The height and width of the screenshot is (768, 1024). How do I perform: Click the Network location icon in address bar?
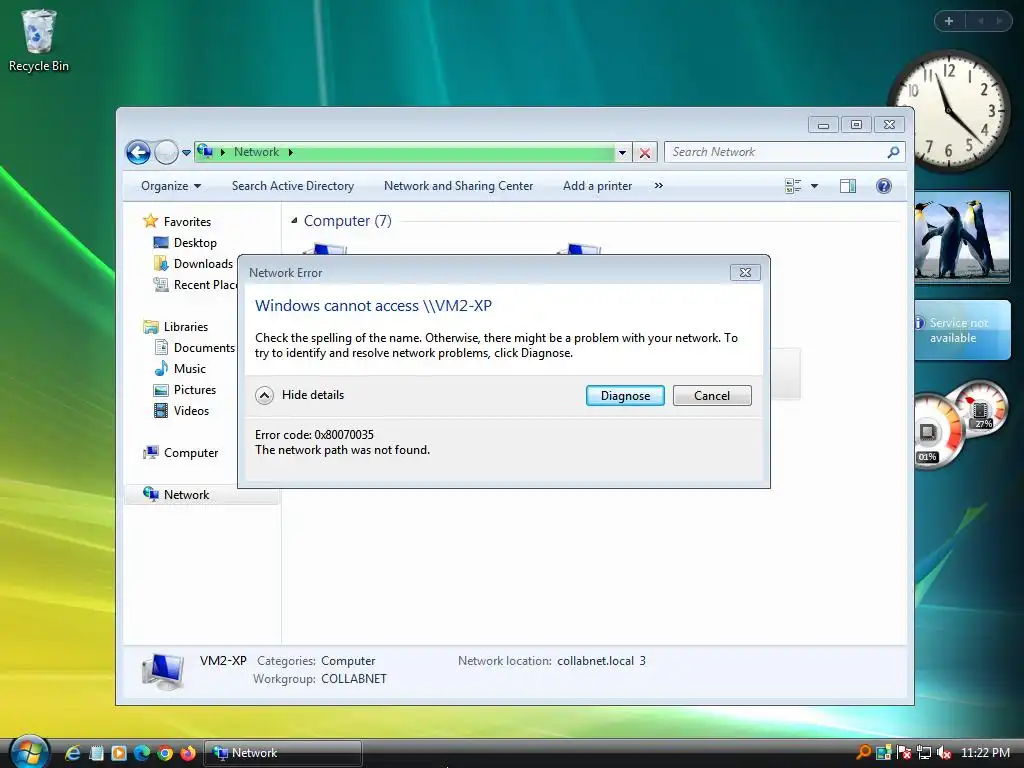(x=205, y=152)
